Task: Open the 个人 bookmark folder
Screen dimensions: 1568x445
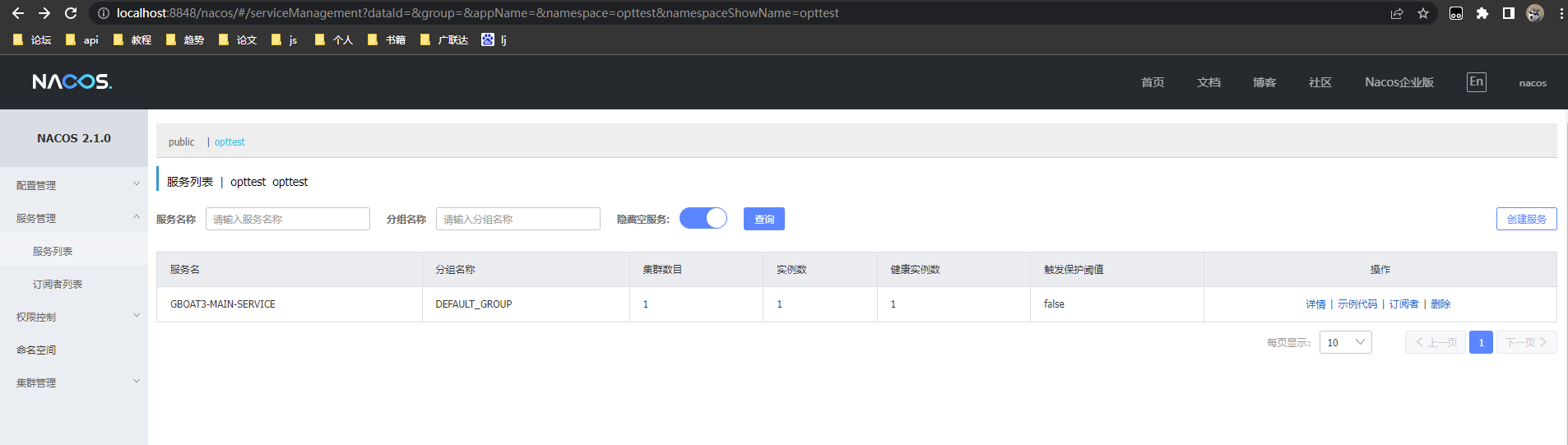Action: click(x=334, y=39)
